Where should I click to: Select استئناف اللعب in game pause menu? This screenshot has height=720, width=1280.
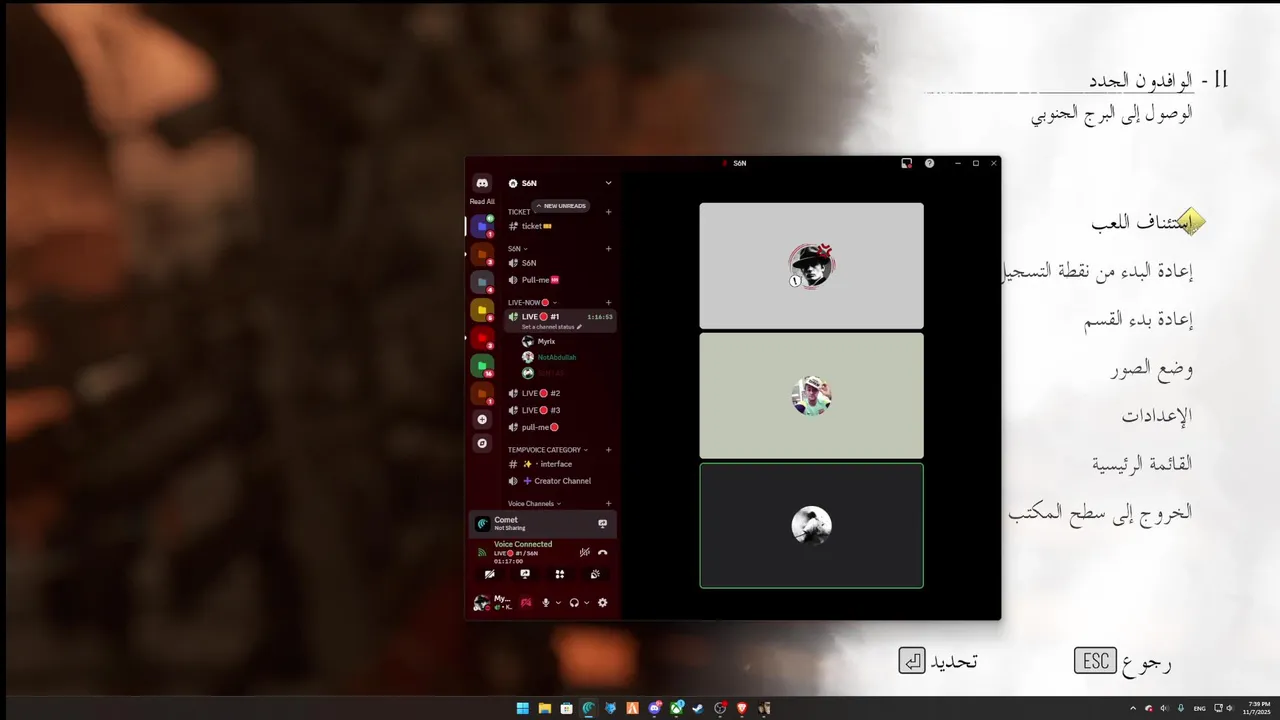[x=1141, y=222]
